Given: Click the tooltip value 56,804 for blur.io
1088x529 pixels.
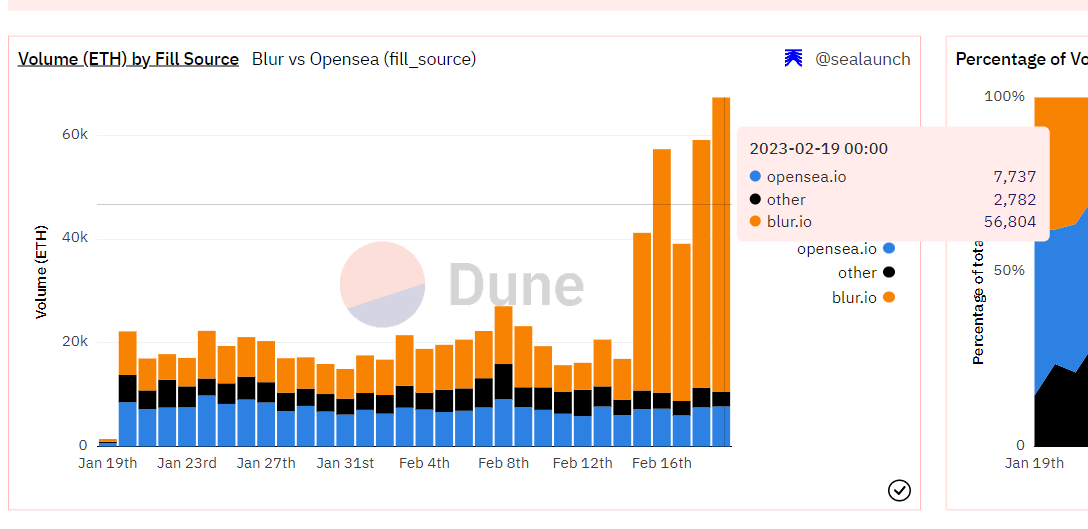Looking at the screenshot, I should pos(1010,222).
